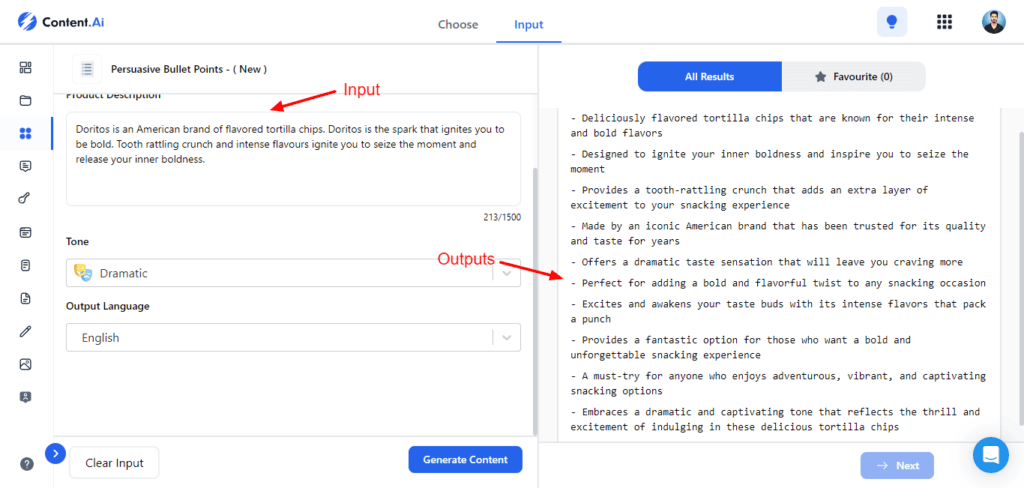Click the star icon on Favourite tab

coord(820,76)
